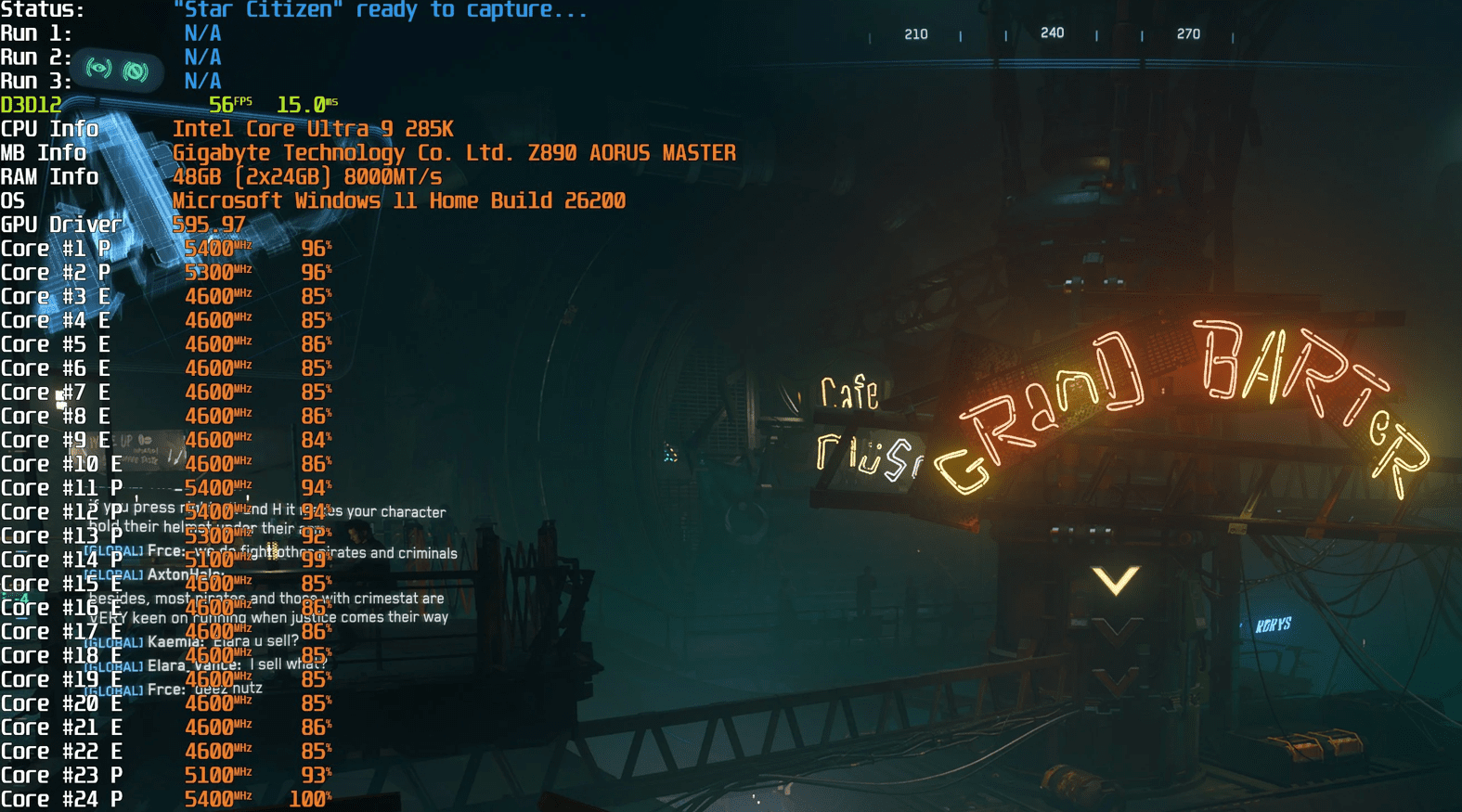The height and width of the screenshot is (812, 1462).
Task: Click the RAM Info label
Action: (49, 177)
